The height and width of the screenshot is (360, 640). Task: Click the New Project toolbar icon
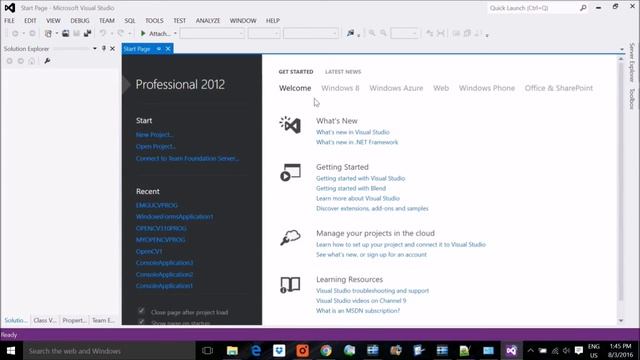coord(48,33)
